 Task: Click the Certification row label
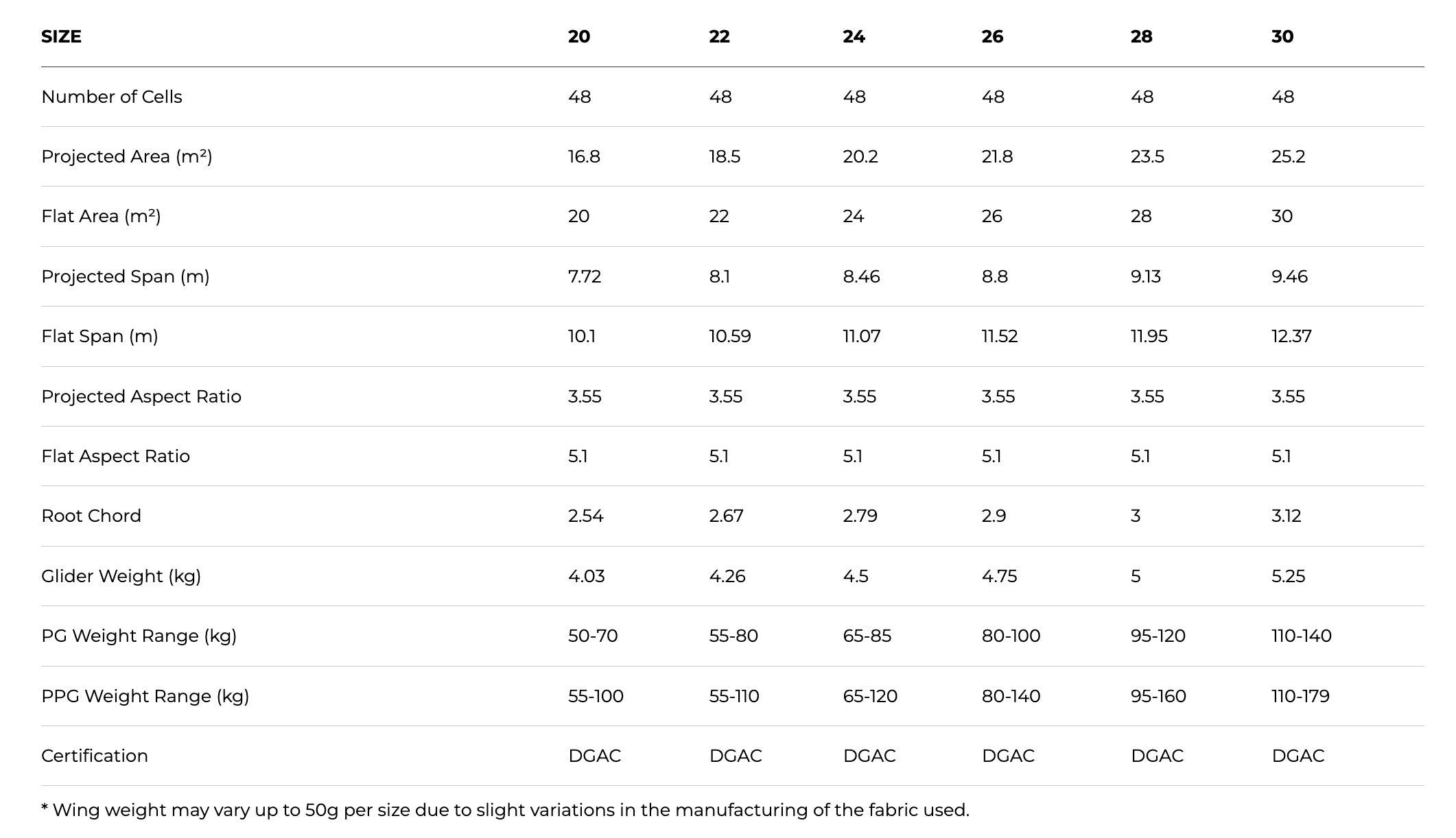95,756
